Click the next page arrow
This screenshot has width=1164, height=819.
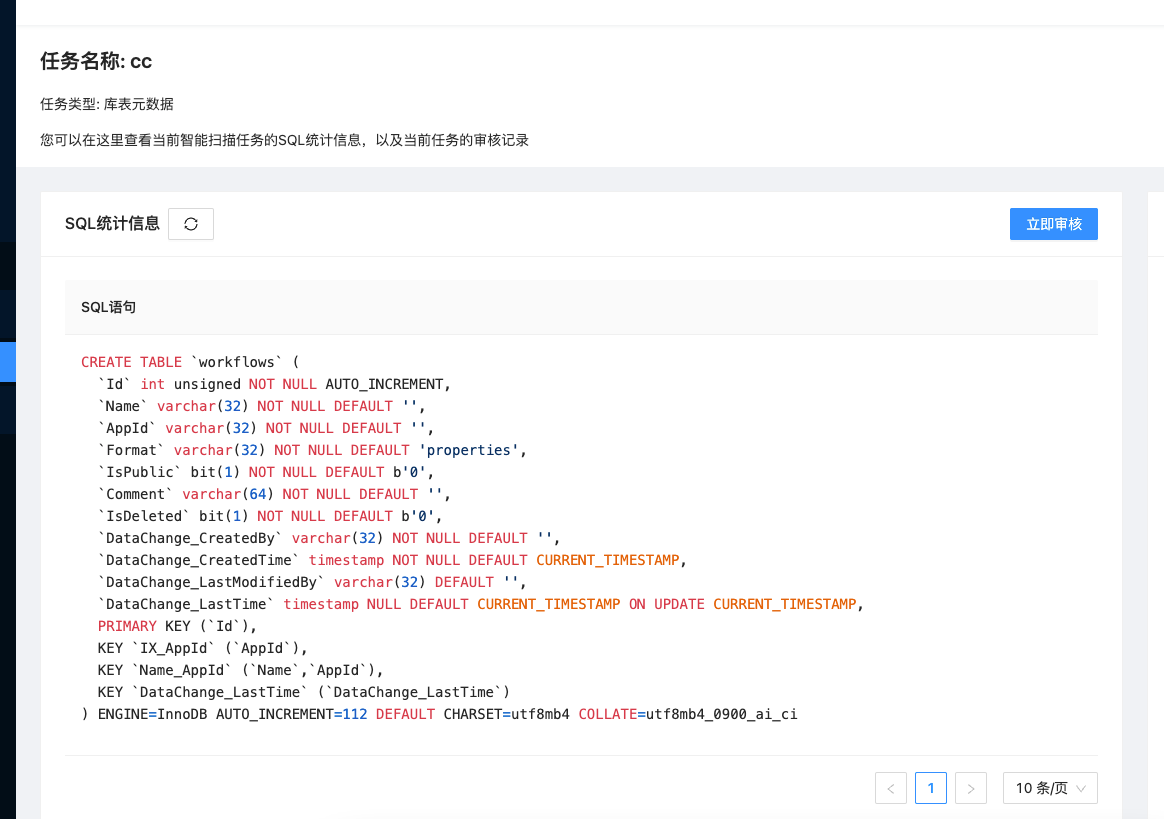970,788
